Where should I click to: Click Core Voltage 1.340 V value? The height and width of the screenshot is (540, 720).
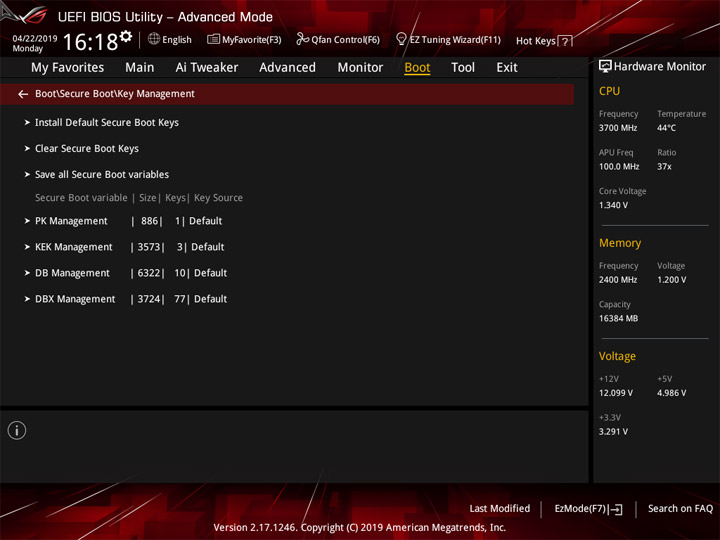(x=613, y=205)
